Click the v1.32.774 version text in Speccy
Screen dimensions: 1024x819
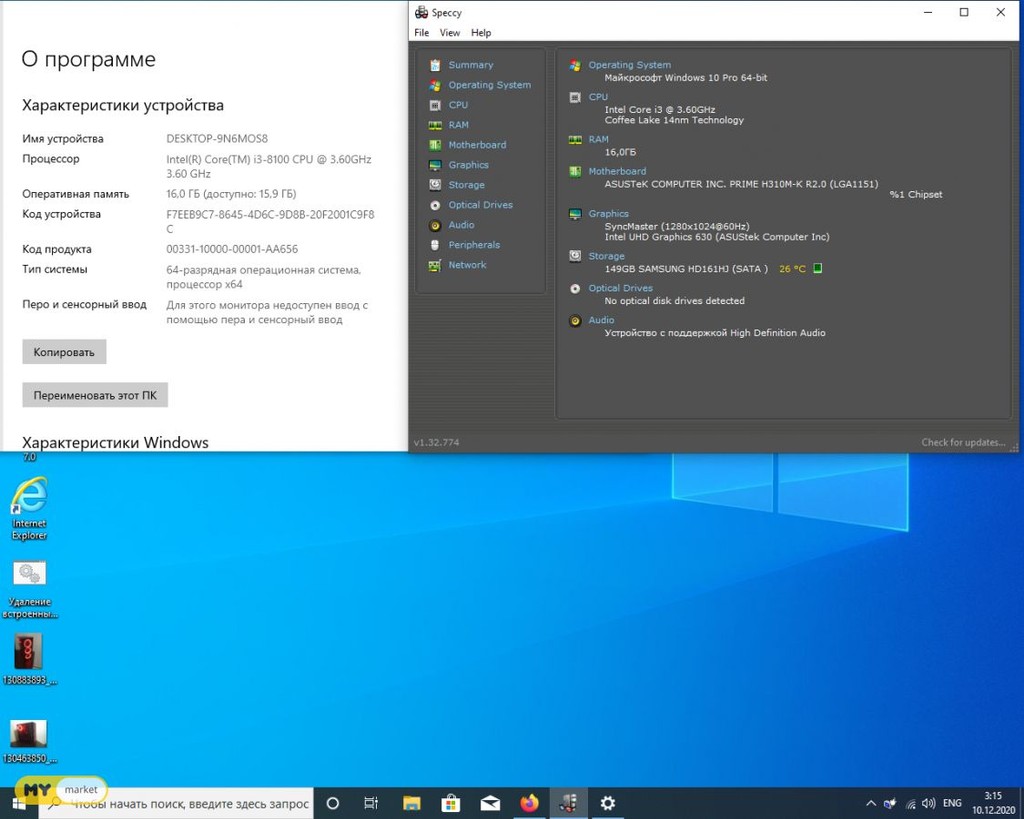[x=436, y=442]
